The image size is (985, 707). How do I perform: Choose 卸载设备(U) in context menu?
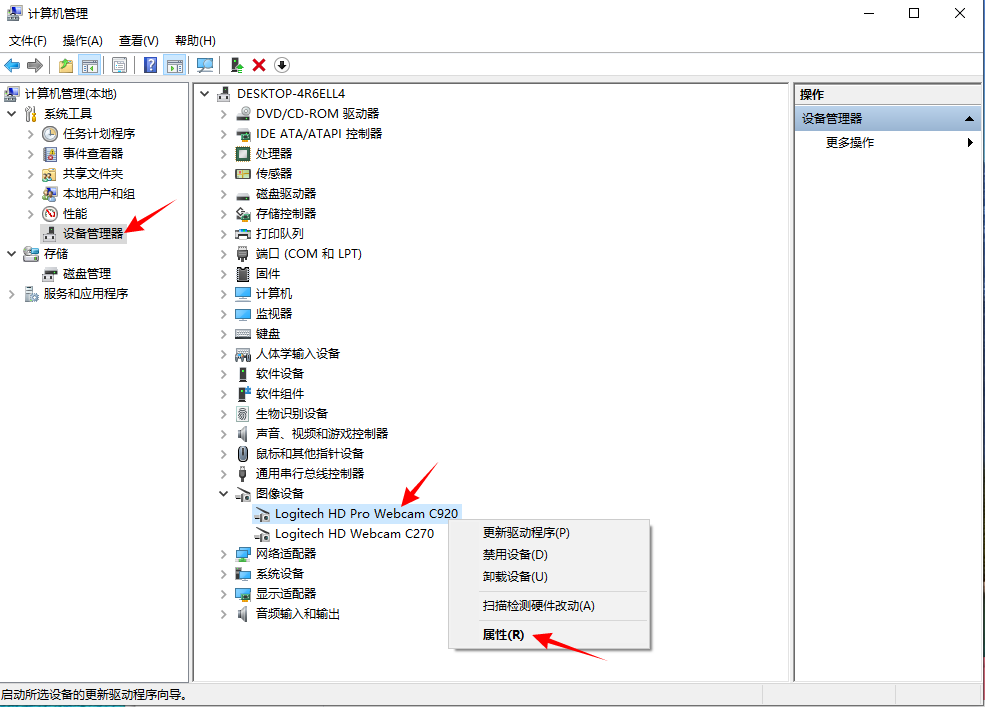click(x=549, y=577)
